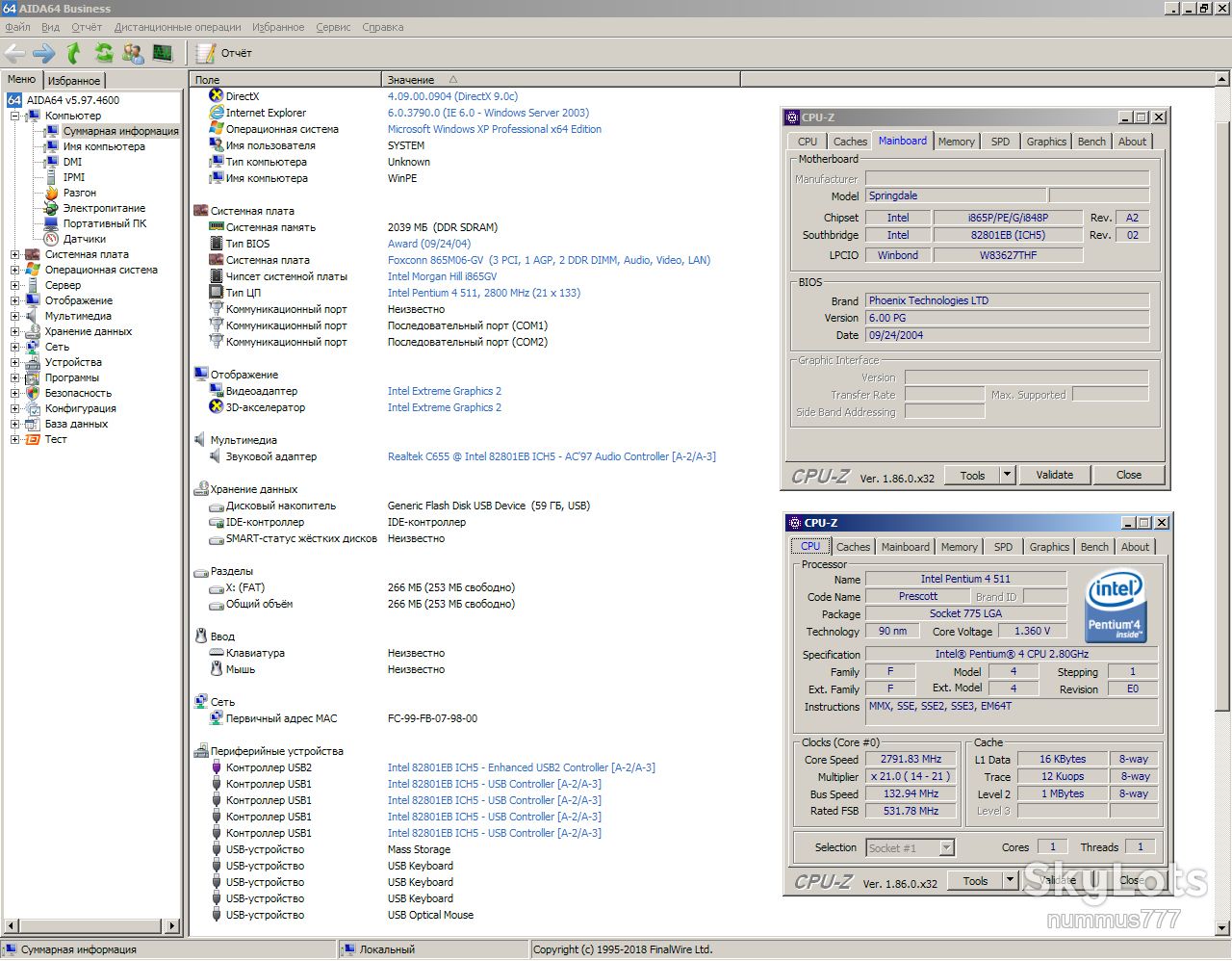
Task: Select Суммарная информация tree item
Action: point(120,131)
